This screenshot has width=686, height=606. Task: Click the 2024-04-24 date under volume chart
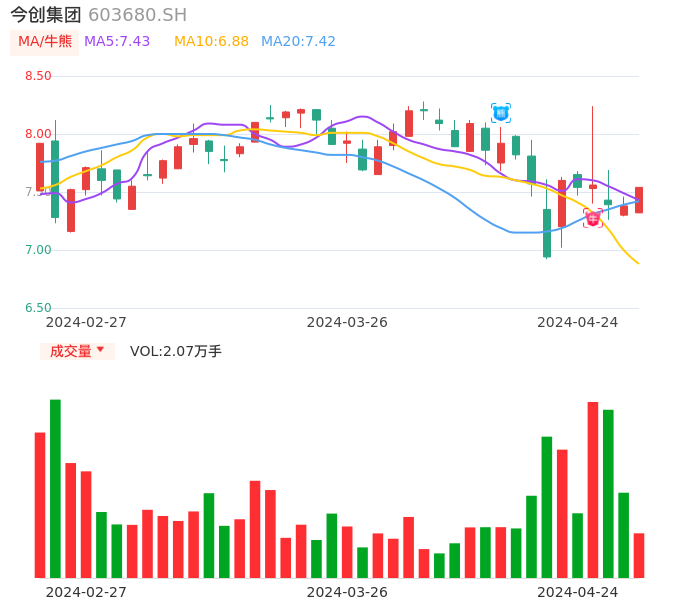pyautogui.click(x=578, y=592)
